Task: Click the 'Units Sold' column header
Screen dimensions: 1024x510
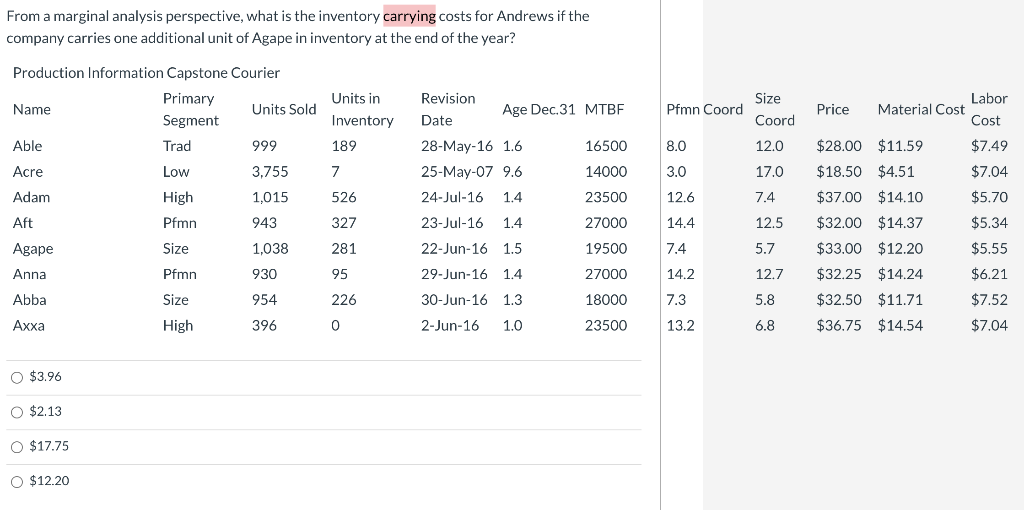Action: pos(284,110)
